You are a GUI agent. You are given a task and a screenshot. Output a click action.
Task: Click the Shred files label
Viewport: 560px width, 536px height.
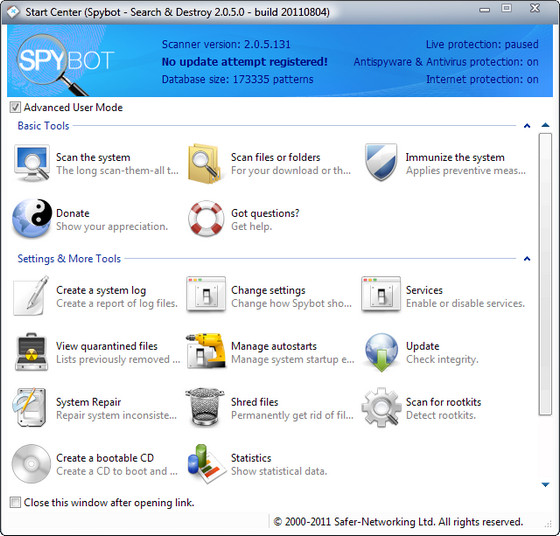[x=255, y=402]
